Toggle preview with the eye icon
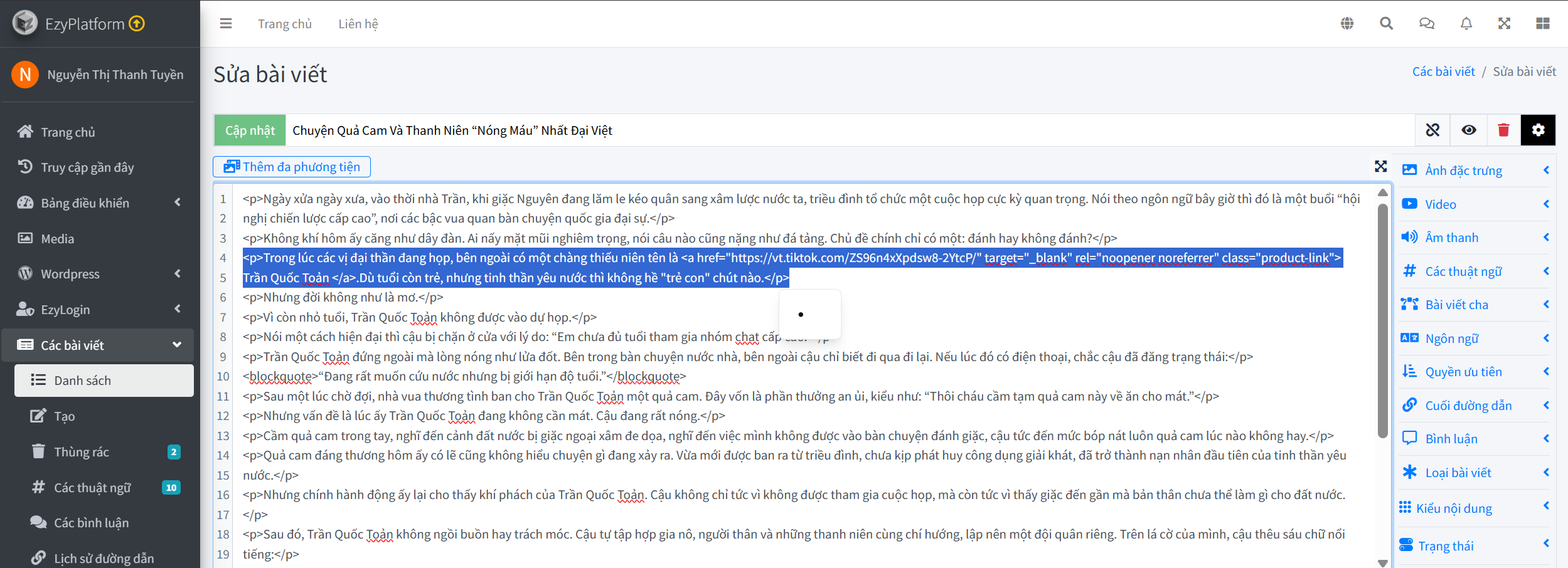 1468,130
